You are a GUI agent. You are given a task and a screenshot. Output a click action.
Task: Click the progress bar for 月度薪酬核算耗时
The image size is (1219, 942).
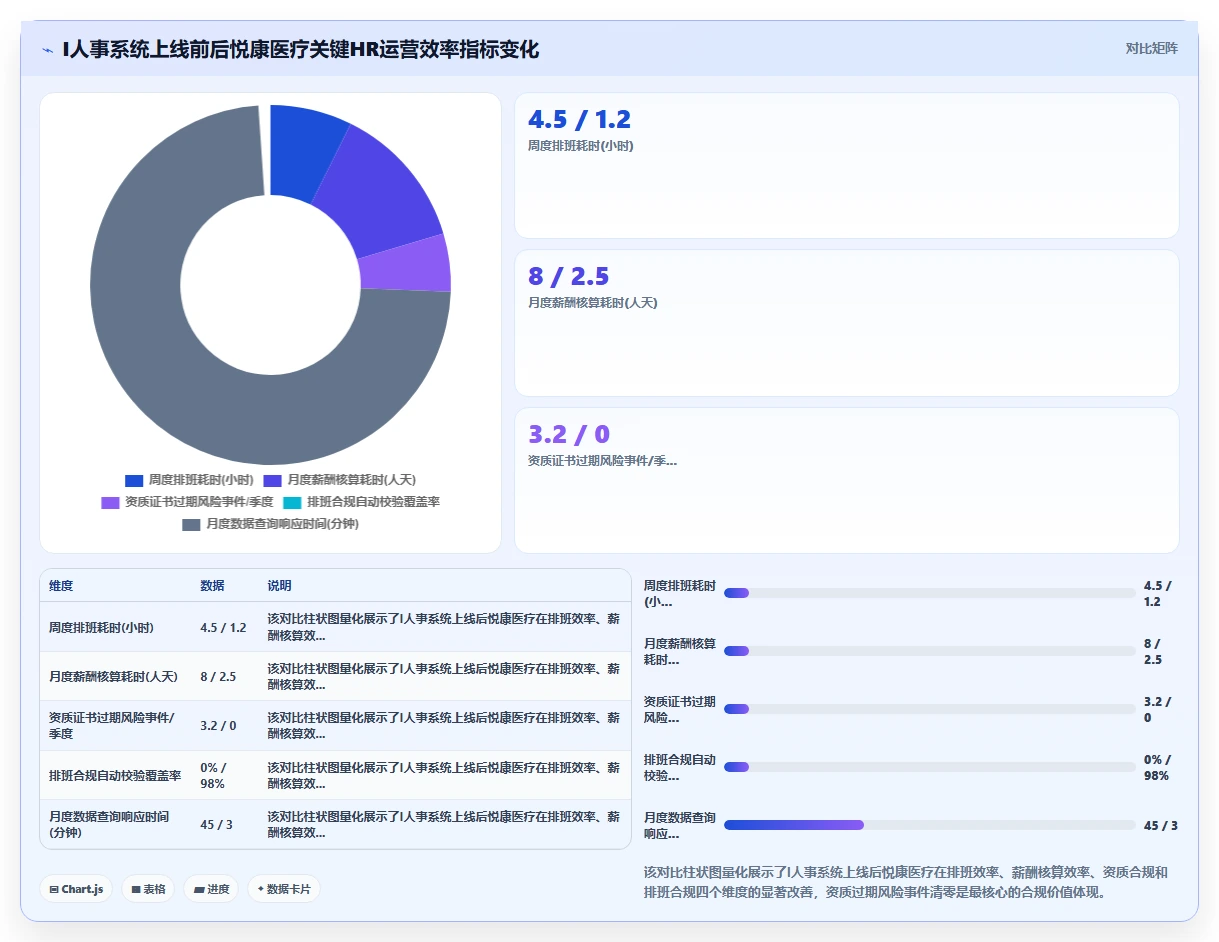pos(930,651)
